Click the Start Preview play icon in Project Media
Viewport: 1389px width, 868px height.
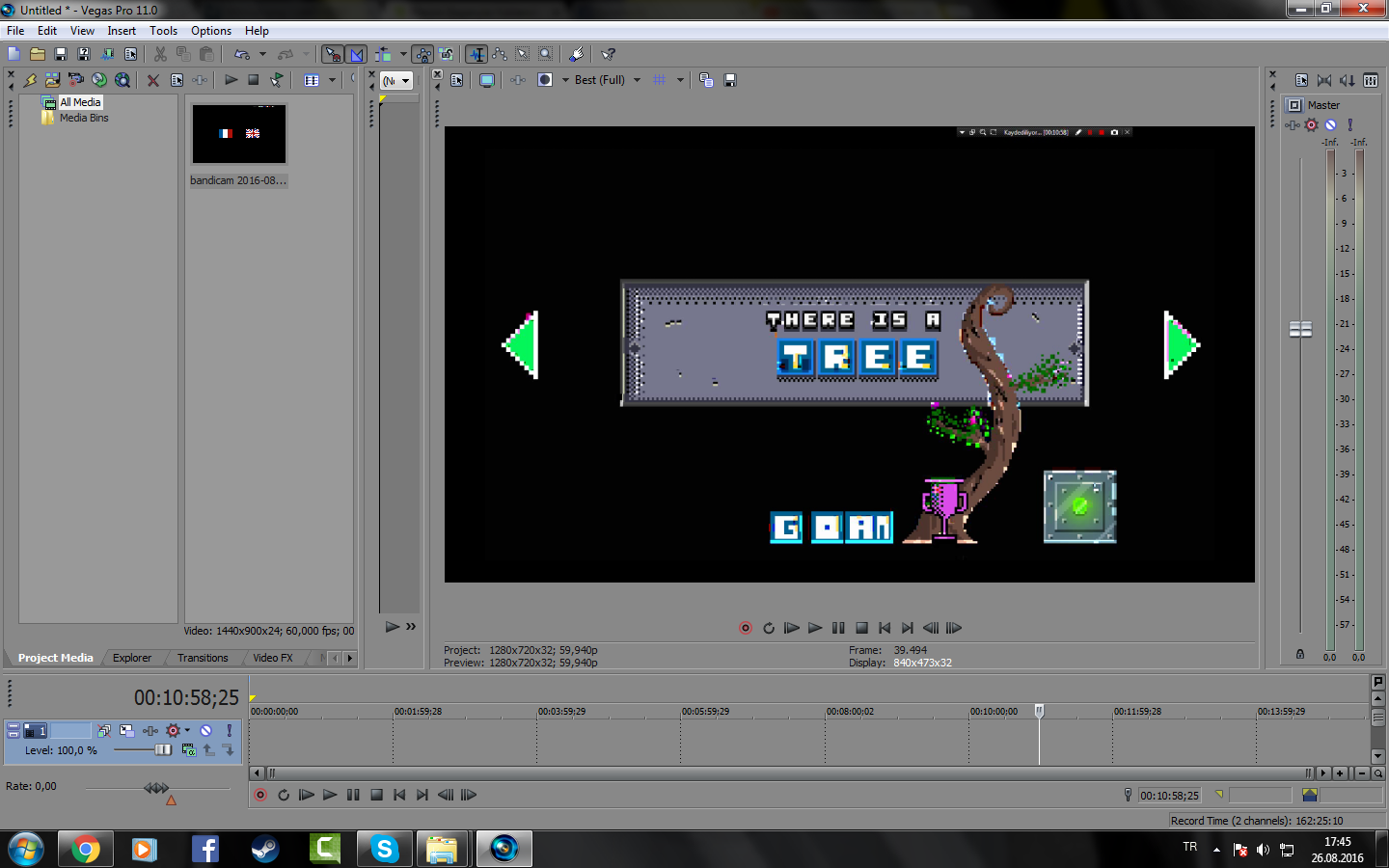coord(231,80)
